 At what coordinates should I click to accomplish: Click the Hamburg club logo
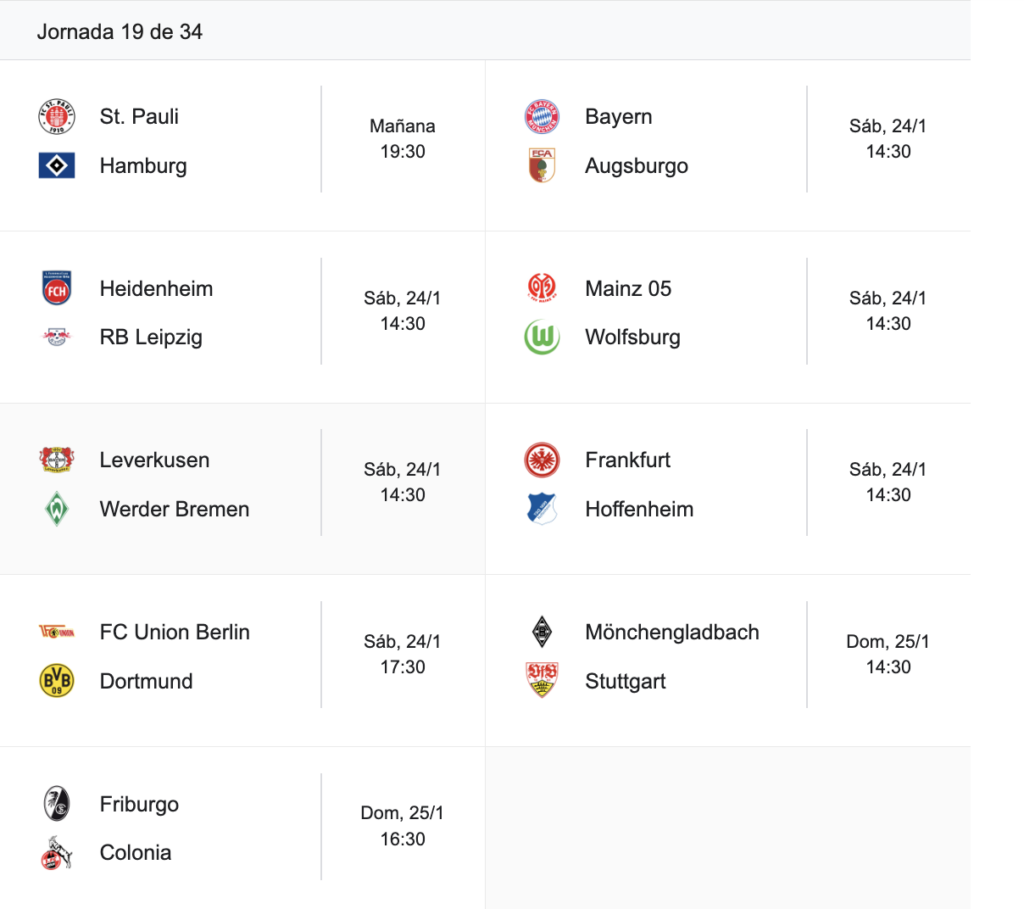pos(57,166)
